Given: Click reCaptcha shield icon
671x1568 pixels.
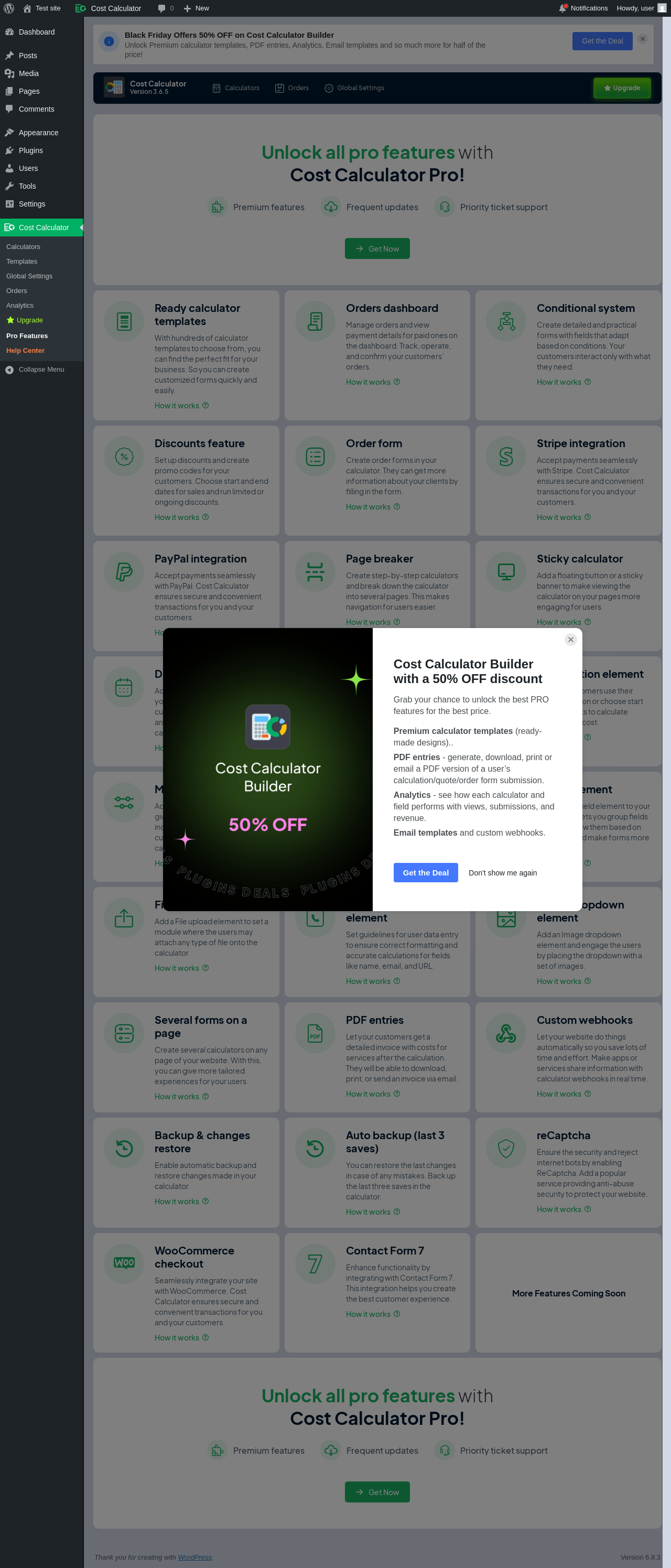Looking at the screenshot, I should pos(506,1149).
